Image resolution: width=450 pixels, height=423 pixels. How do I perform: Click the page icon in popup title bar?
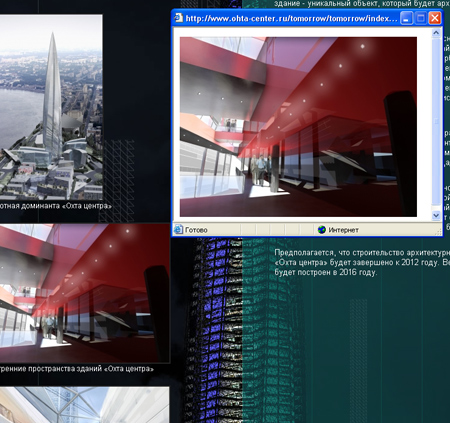[178, 18]
